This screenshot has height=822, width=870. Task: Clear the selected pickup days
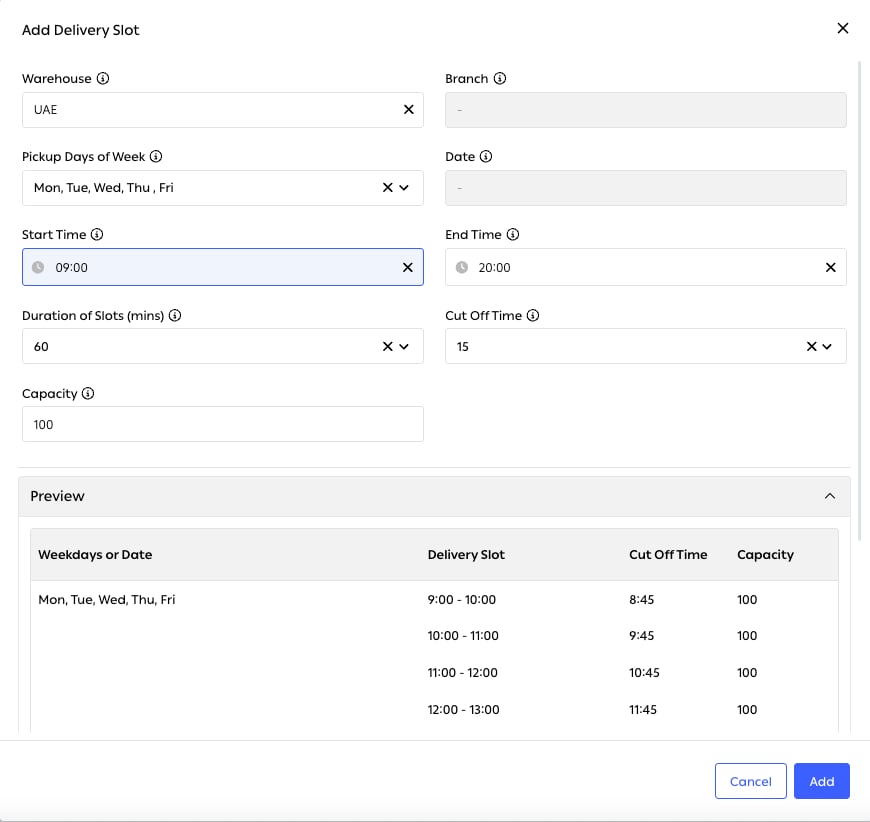(387, 188)
